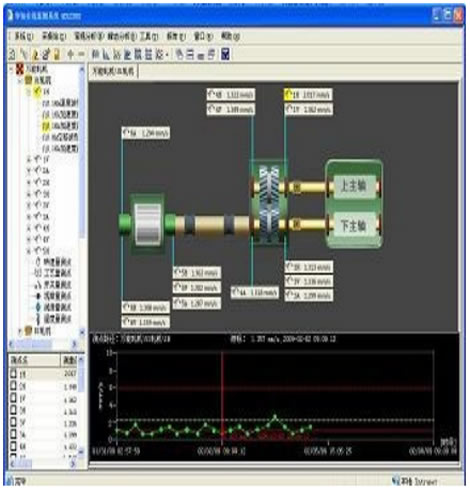Check the 1V row checkbox in measurement list
This screenshot has height=491, width=470.
coord(13,398)
